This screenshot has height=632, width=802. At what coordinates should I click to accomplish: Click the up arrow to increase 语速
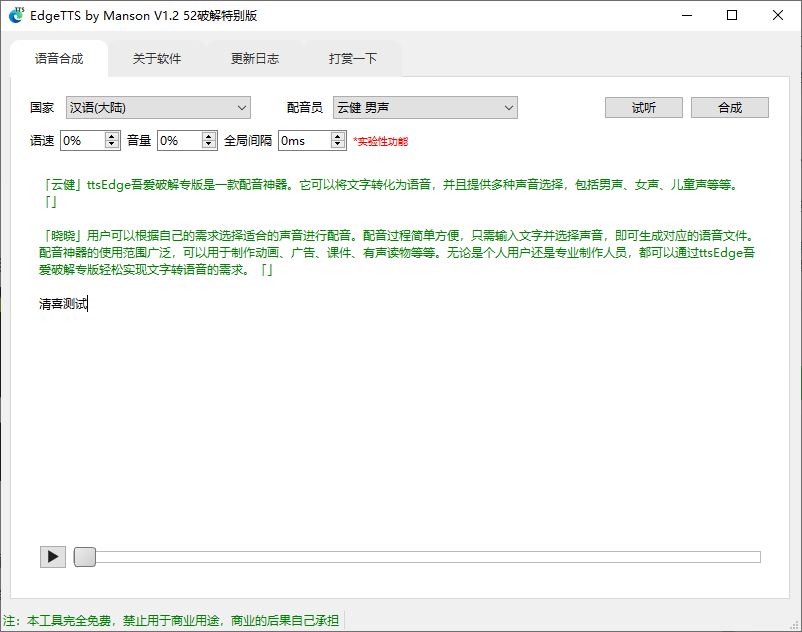[x=109, y=135]
